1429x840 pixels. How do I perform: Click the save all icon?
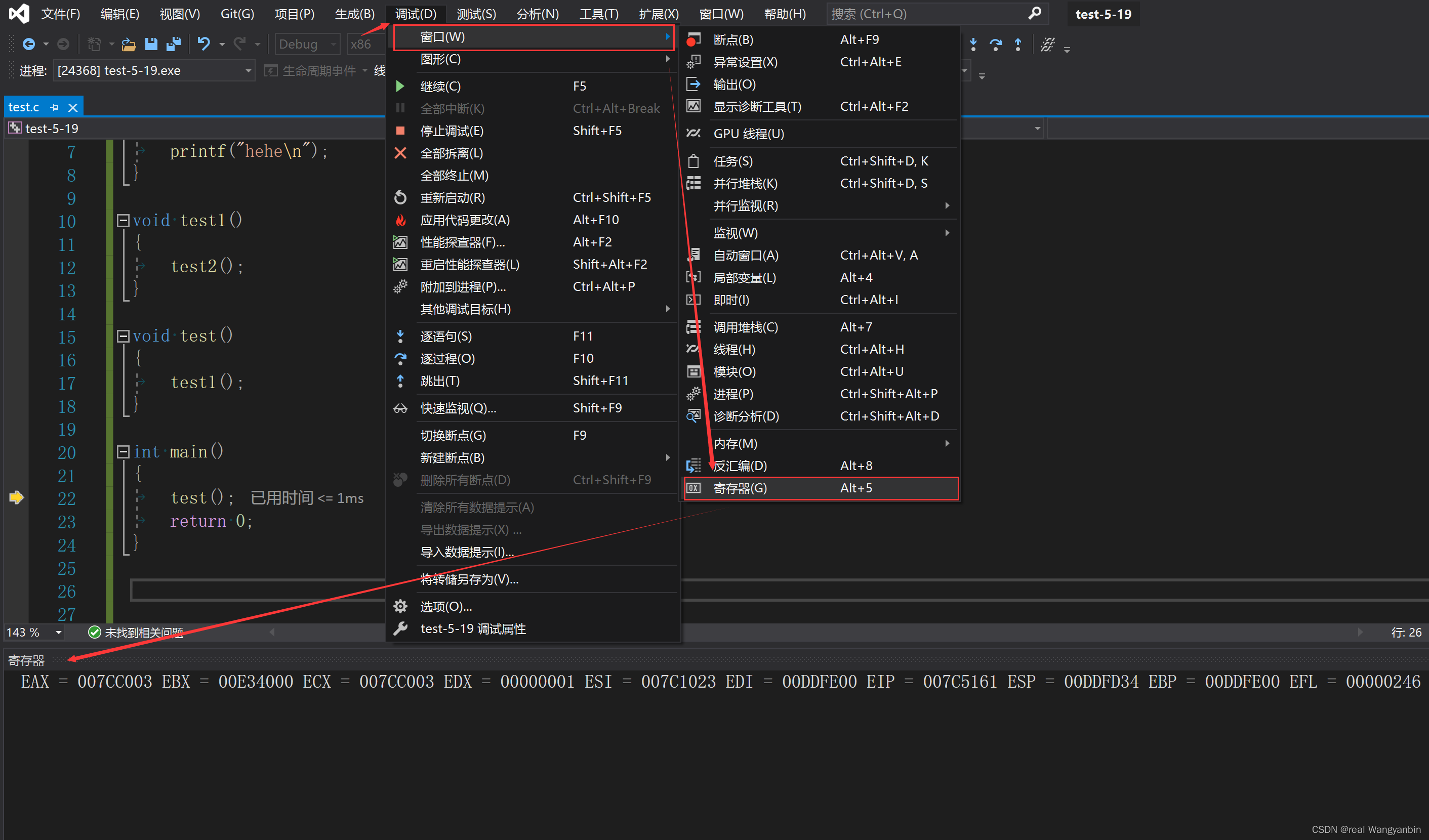174,44
